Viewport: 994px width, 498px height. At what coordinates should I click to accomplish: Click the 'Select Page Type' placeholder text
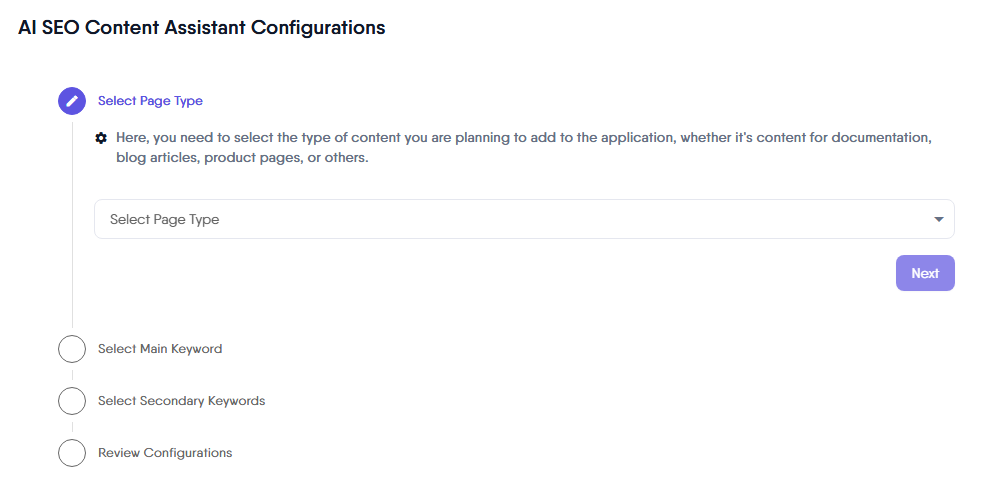(x=164, y=220)
